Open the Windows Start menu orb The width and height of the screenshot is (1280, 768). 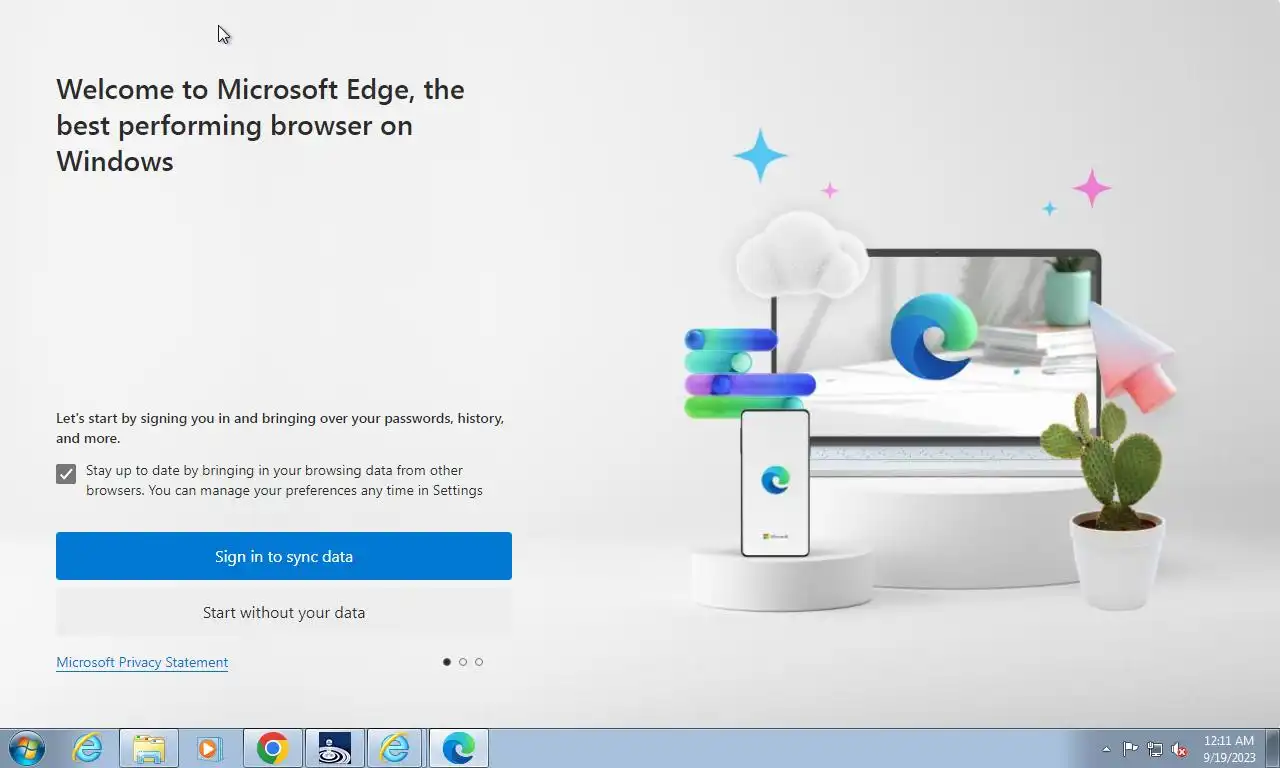point(27,748)
